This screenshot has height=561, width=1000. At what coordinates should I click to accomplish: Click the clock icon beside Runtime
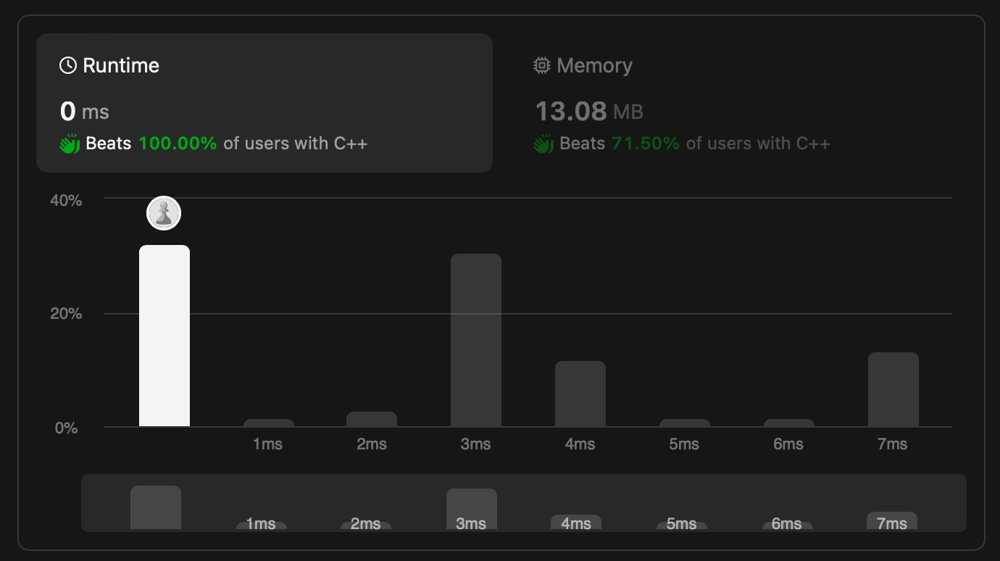coord(68,66)
